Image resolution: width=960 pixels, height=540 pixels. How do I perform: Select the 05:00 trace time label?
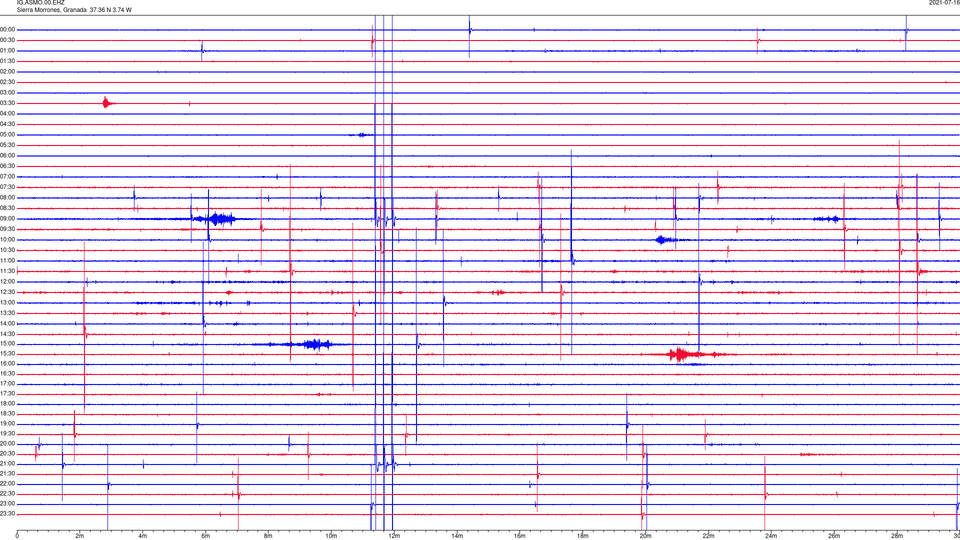pyautogui.click(x=8, y=135)
